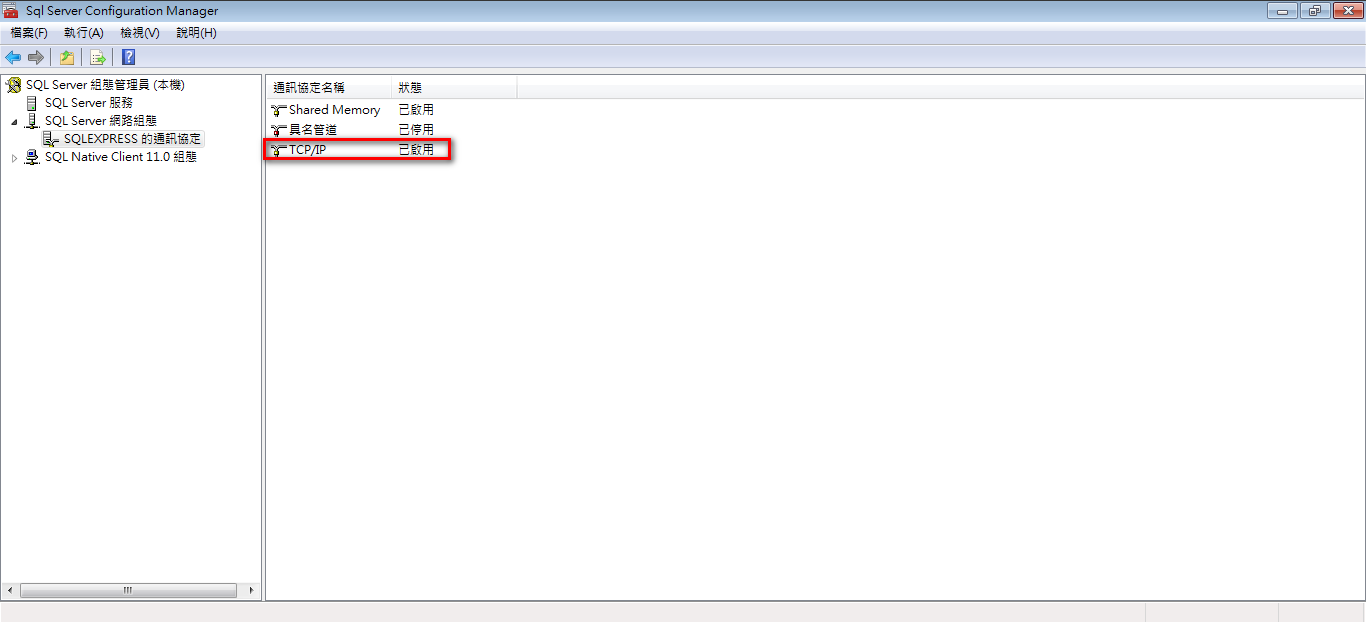
Task: Collapse the SQL Server 網路組態 node
Action: click(x=14, y=122)
